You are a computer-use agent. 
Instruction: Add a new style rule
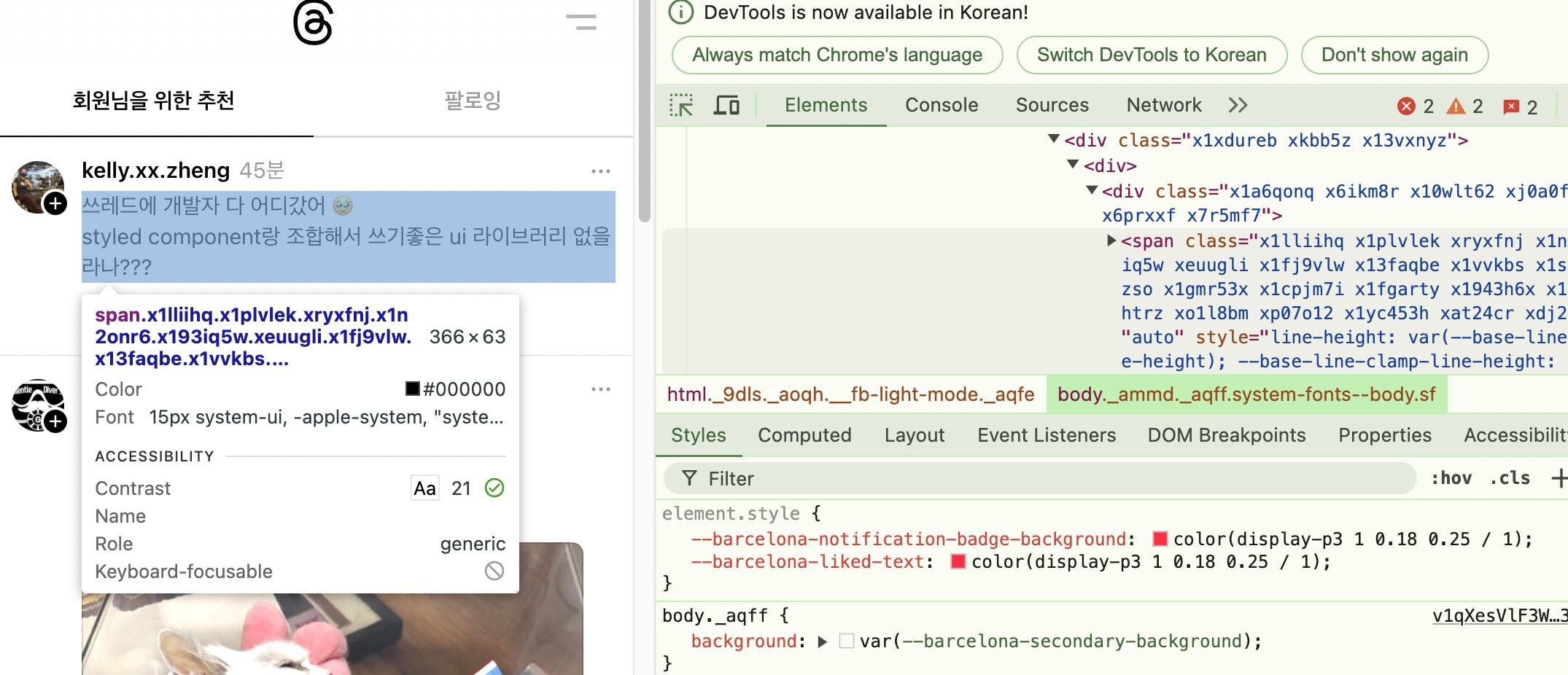point(1559,478)
